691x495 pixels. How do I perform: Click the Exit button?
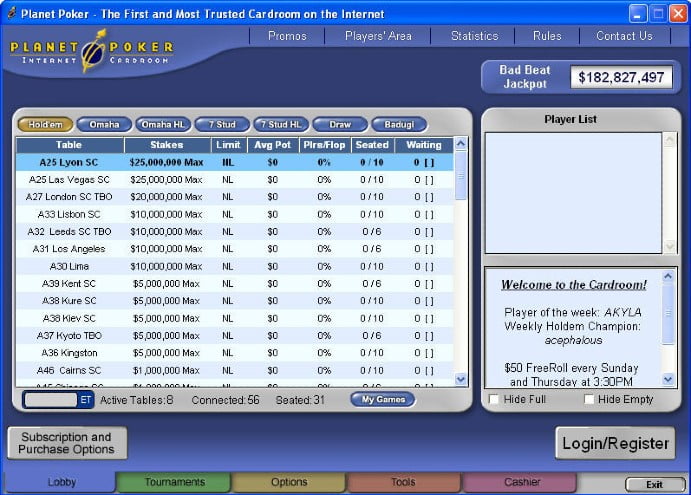click(x=654, y=484)
